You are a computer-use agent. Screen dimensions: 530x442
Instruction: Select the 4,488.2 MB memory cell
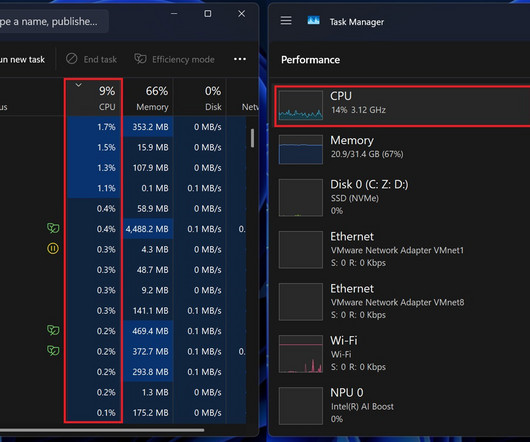pyautogui.click(x=148, y=229)
